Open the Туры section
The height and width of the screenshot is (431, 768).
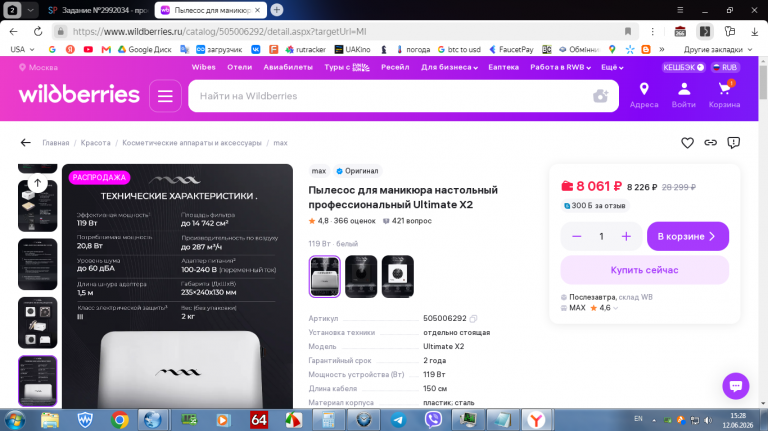(x=346, y=68)
